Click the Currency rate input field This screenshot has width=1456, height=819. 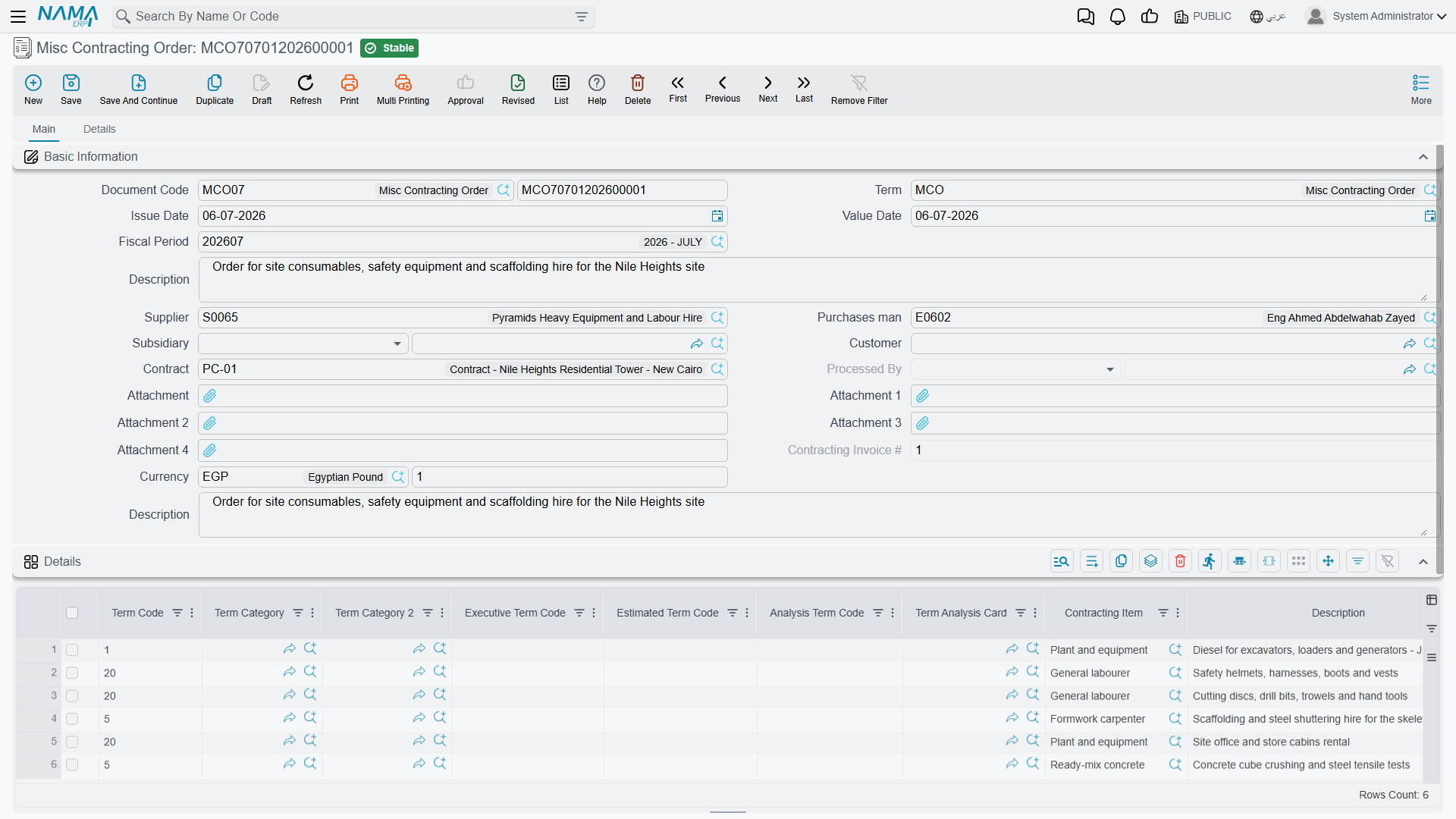[x=570, y=477]
